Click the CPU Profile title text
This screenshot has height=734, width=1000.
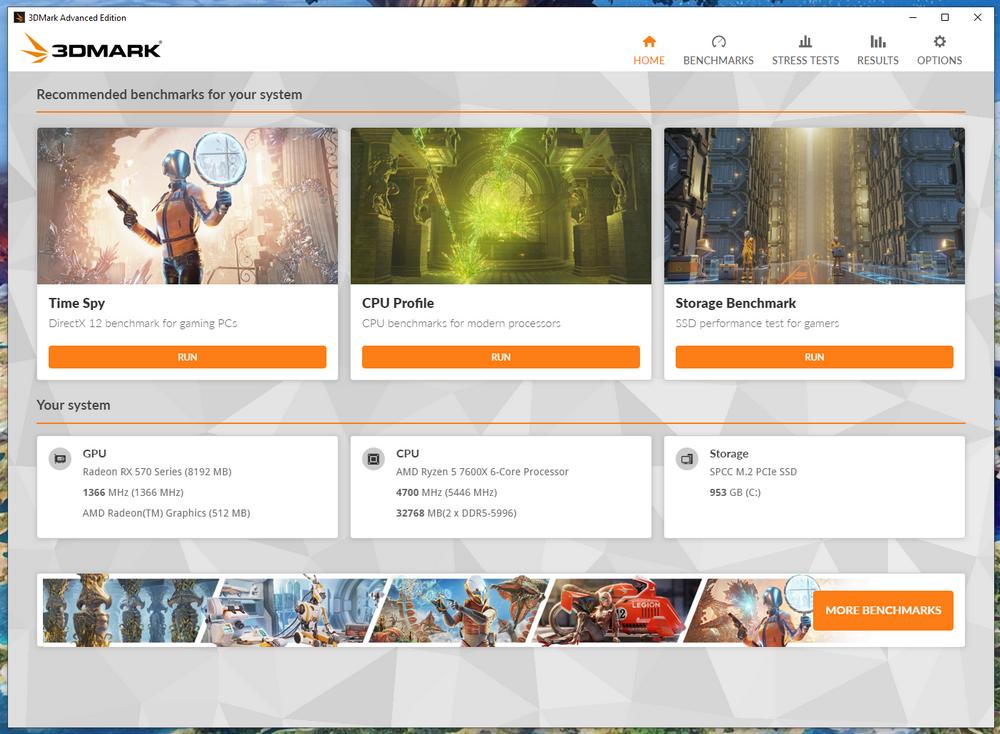point(398,304)
